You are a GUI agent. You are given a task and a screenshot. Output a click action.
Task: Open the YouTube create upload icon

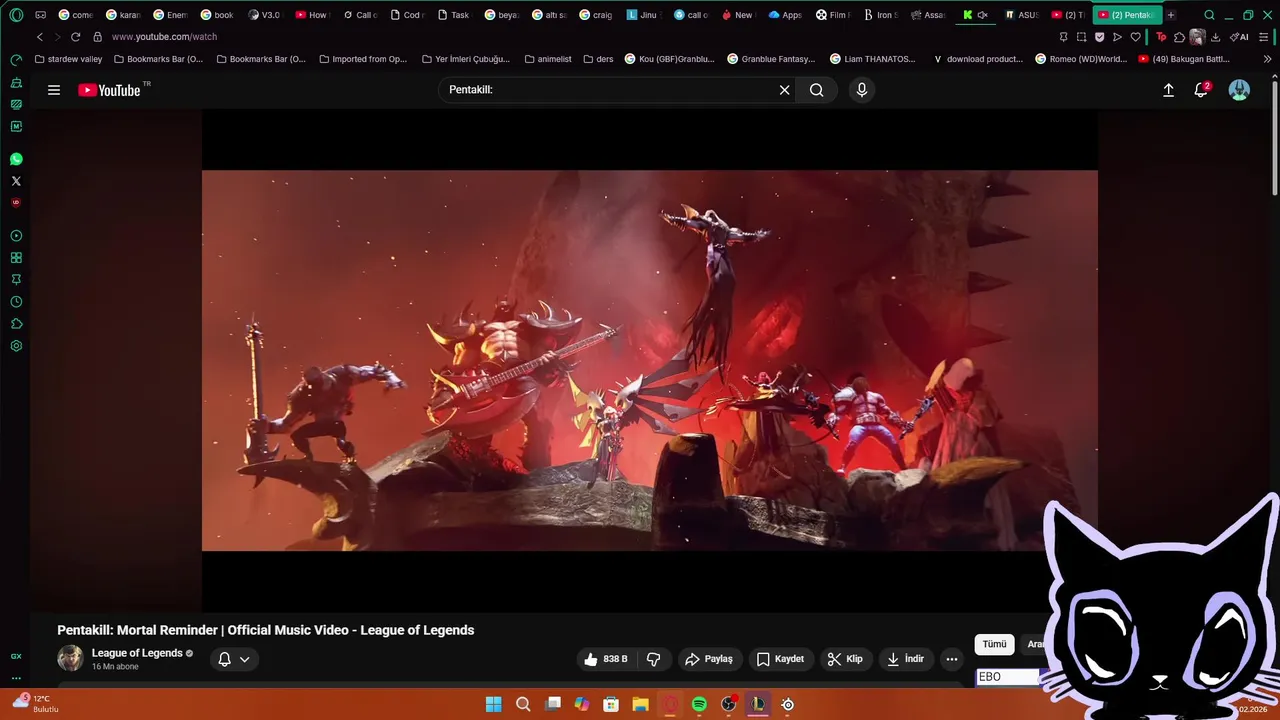click(x=1168, y=90)
